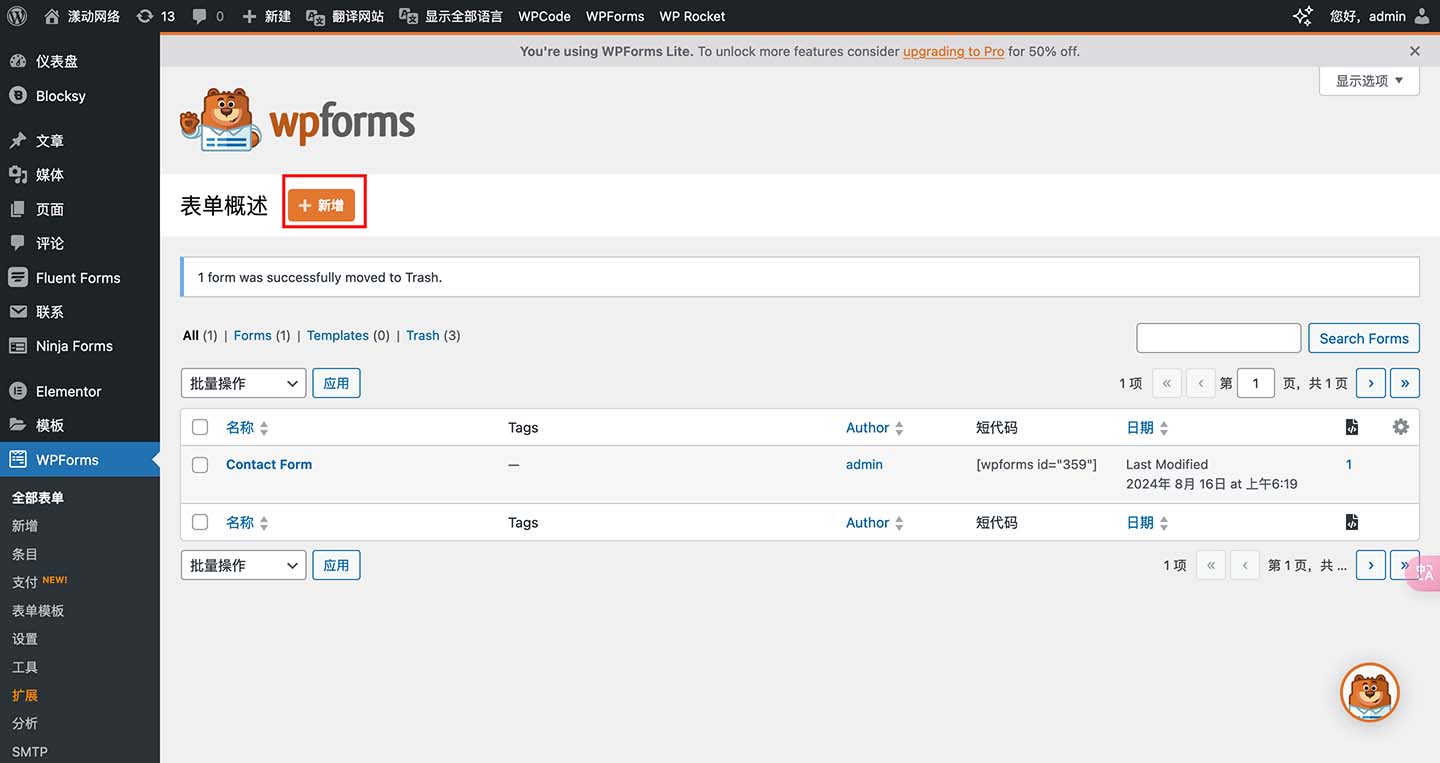The width and height of the screenshot is (1440, 763).
Task: Open 设置 submenu under WPForms
Action: pos(25,638)
